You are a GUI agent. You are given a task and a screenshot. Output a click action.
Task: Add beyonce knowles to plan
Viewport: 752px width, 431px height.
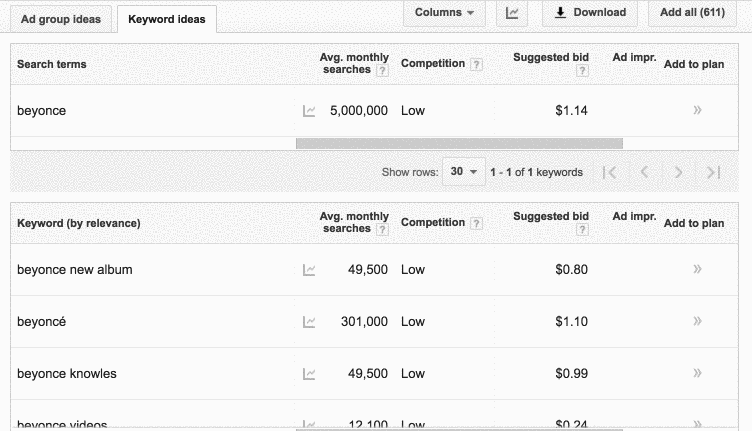(x=697, y=373)
